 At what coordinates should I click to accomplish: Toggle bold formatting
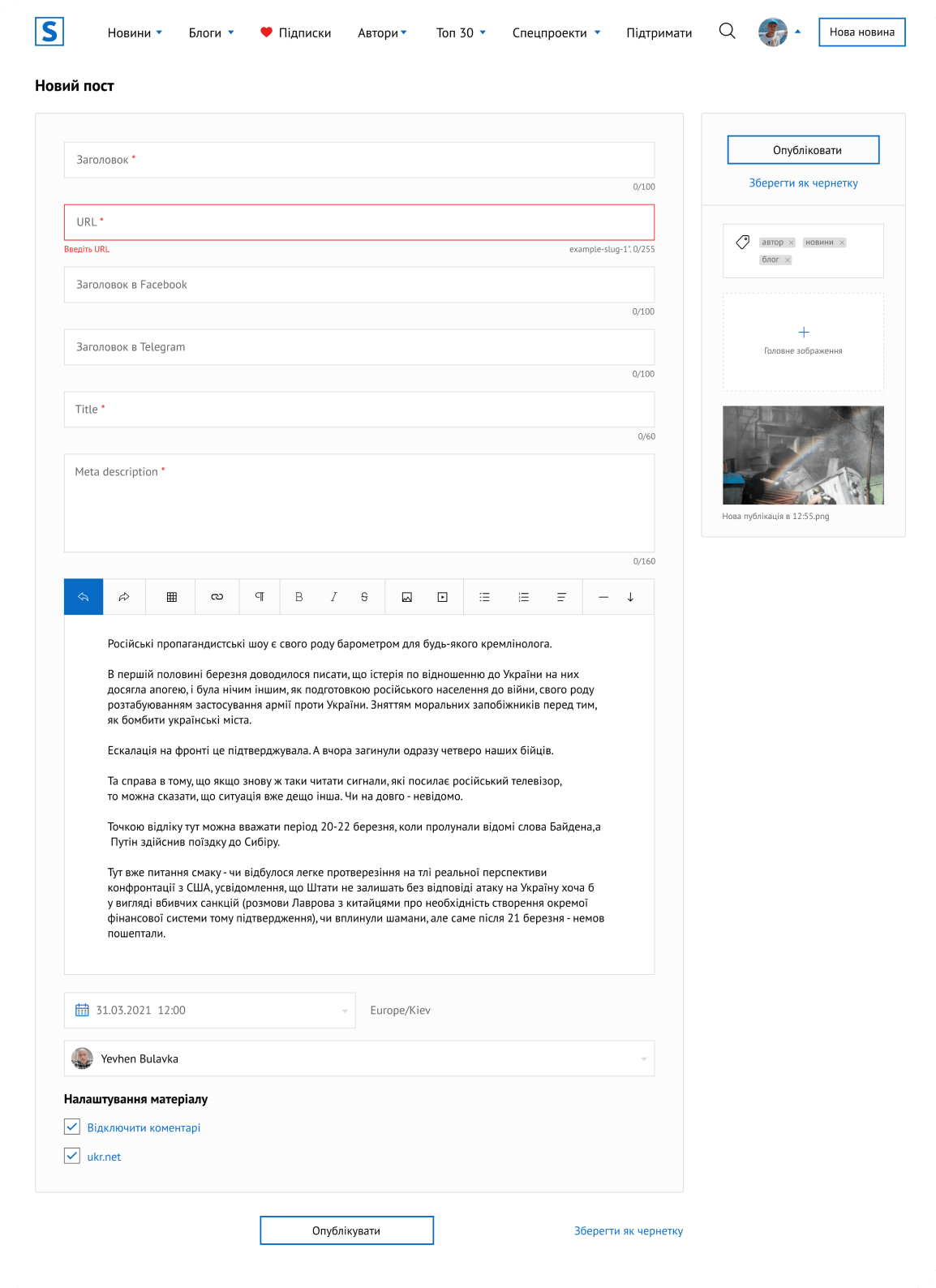tap(298, 597)
